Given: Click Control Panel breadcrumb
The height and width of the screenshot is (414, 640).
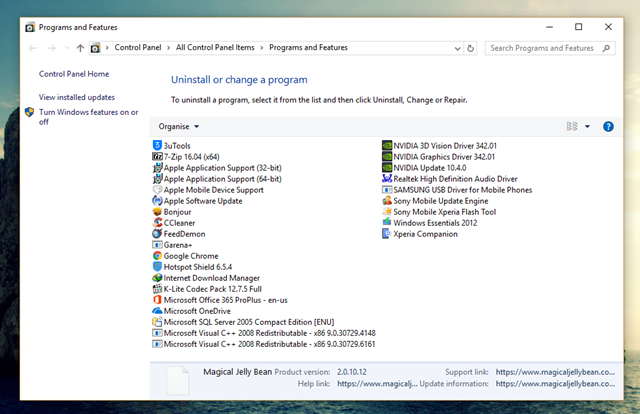Looking at the screenshot, I should click(x=138, y=47).
